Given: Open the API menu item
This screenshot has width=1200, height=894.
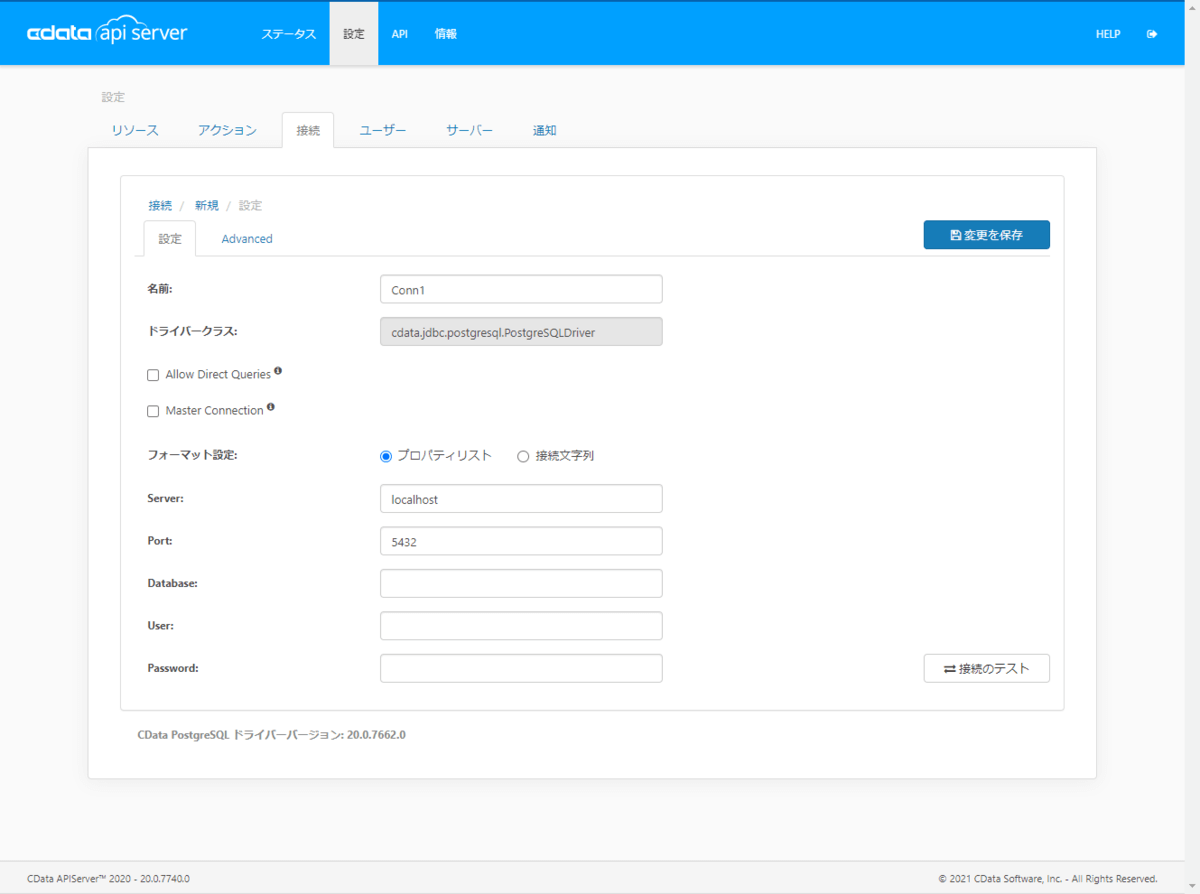Looking at the screenshot, I should (399, 34).
